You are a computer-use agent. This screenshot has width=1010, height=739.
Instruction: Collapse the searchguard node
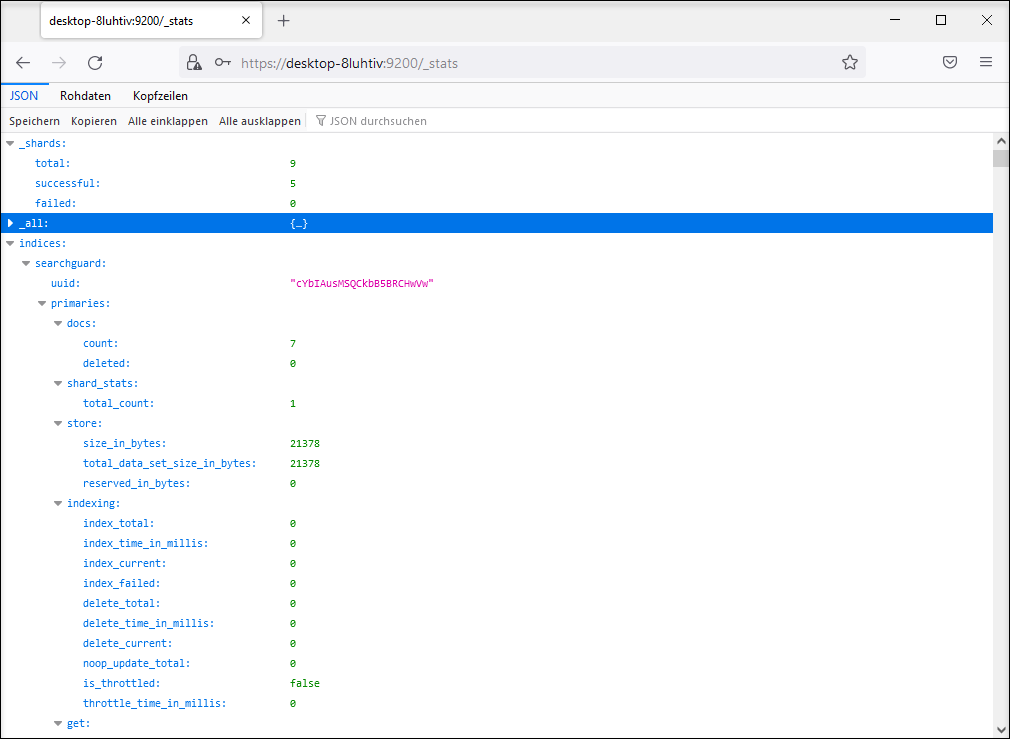tap(26, 264)
